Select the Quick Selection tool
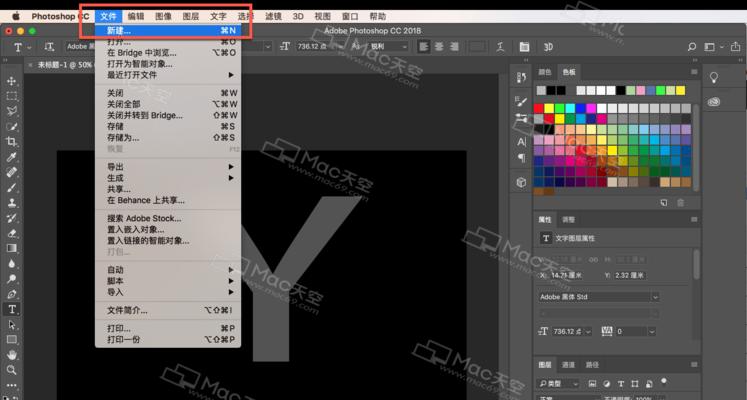 click(x=11, y=127)
